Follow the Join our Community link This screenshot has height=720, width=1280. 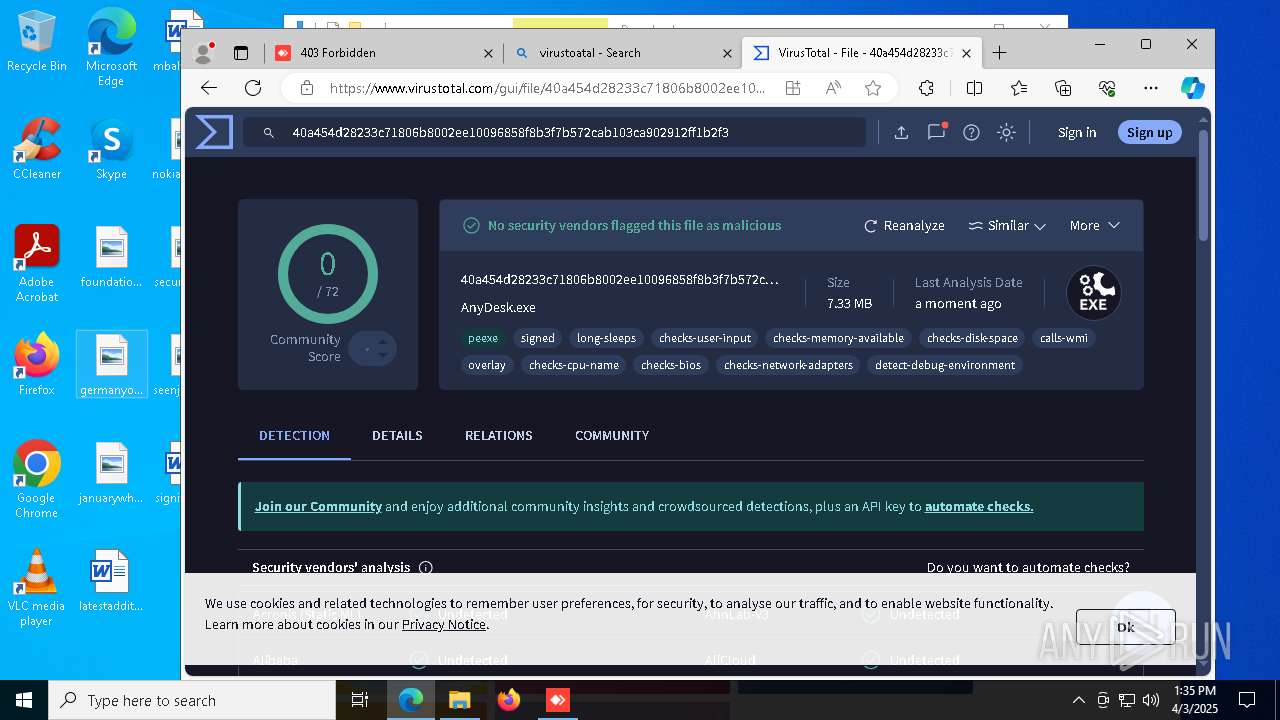318,507
